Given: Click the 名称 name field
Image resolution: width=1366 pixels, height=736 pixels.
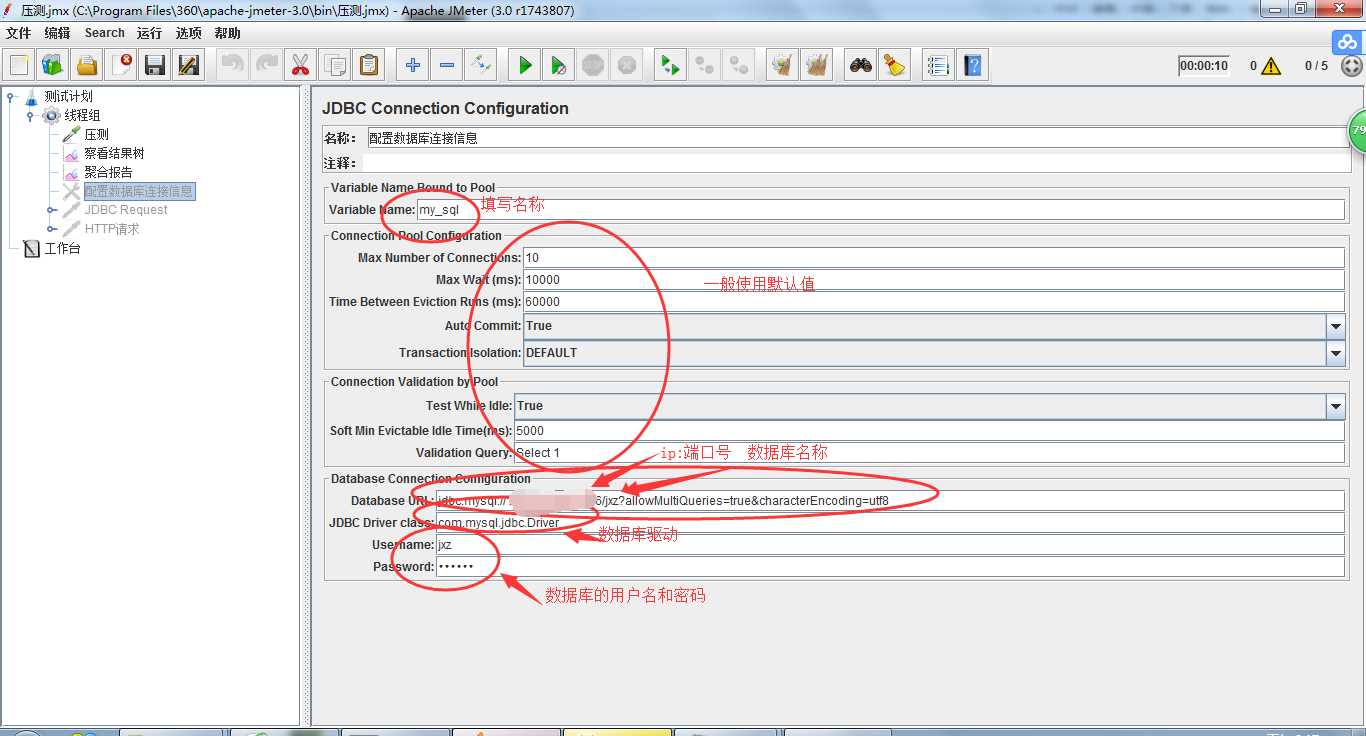Looking at the screenshot, I should [857, 138].
